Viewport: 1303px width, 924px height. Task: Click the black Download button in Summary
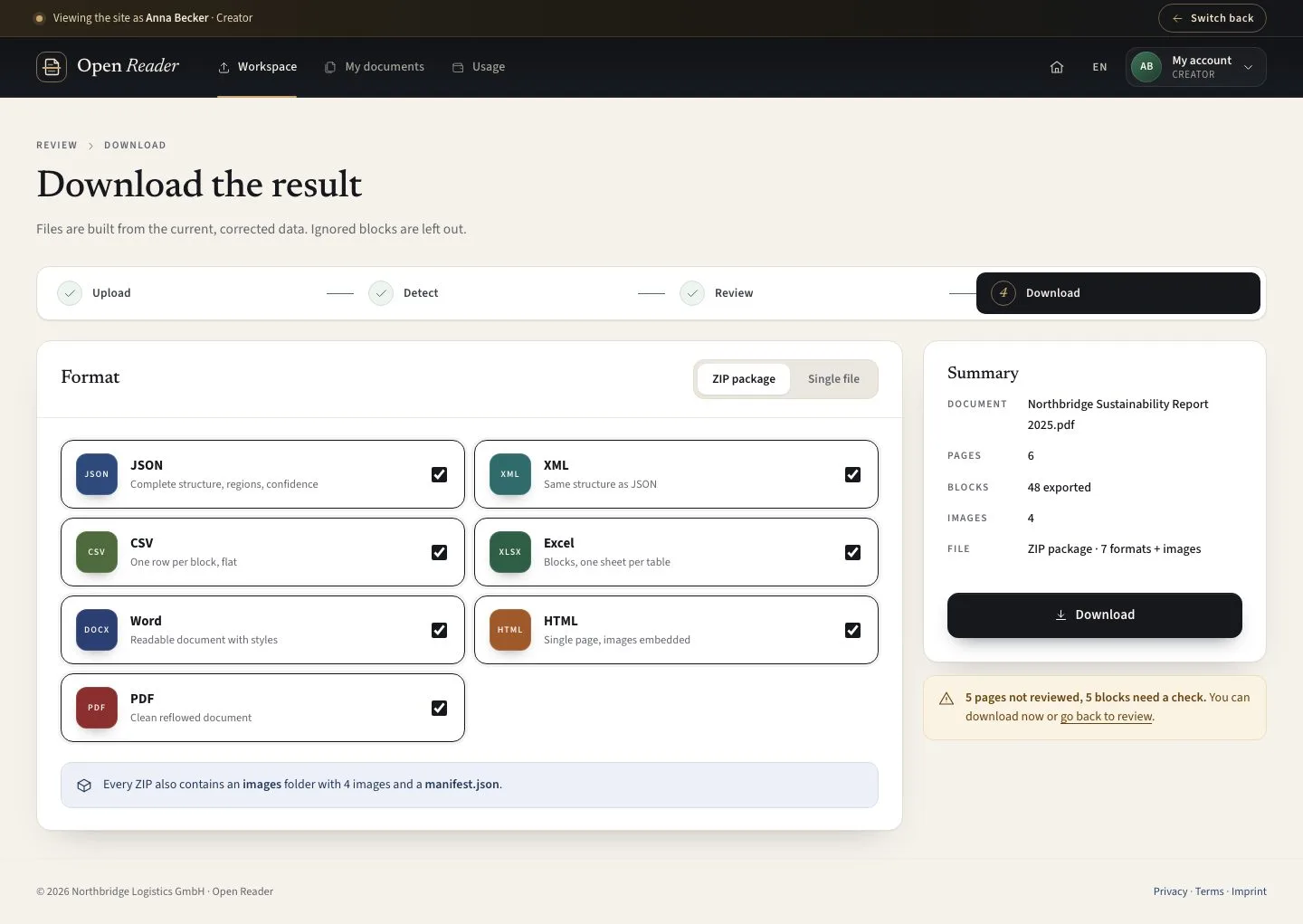(x=1095, y=615)
